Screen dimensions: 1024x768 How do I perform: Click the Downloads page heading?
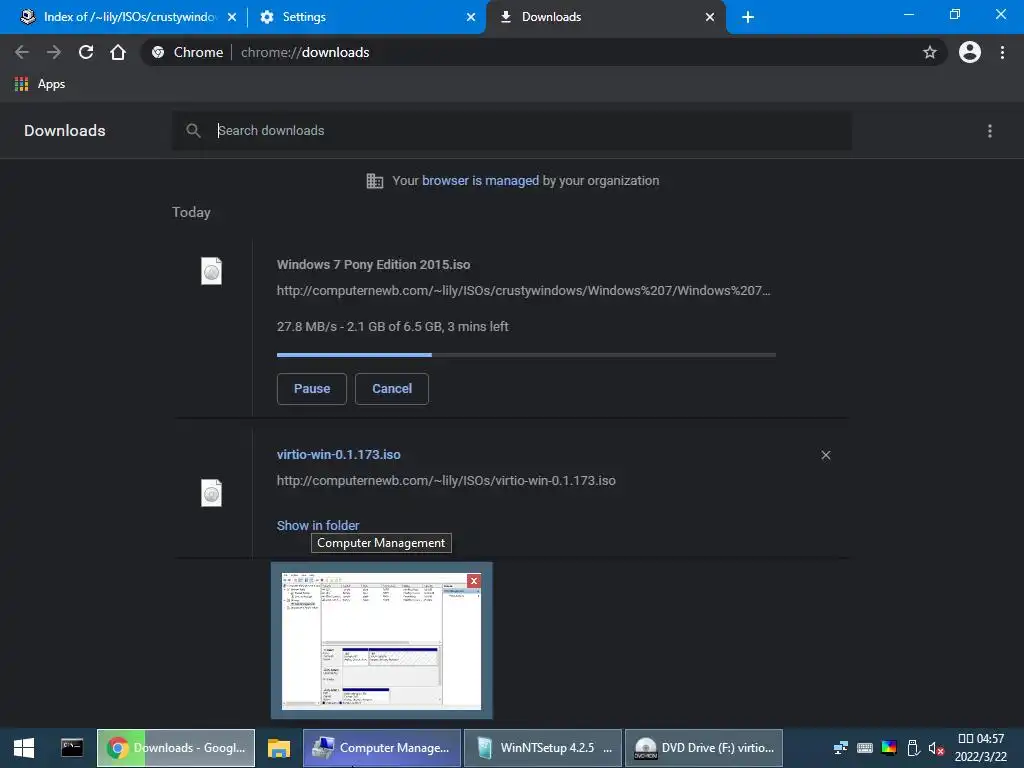pyautogui.click(x=65, y=131)
